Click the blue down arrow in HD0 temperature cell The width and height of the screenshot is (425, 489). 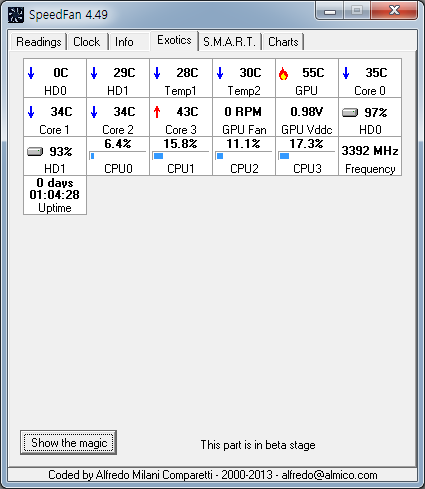coord(31,73)
